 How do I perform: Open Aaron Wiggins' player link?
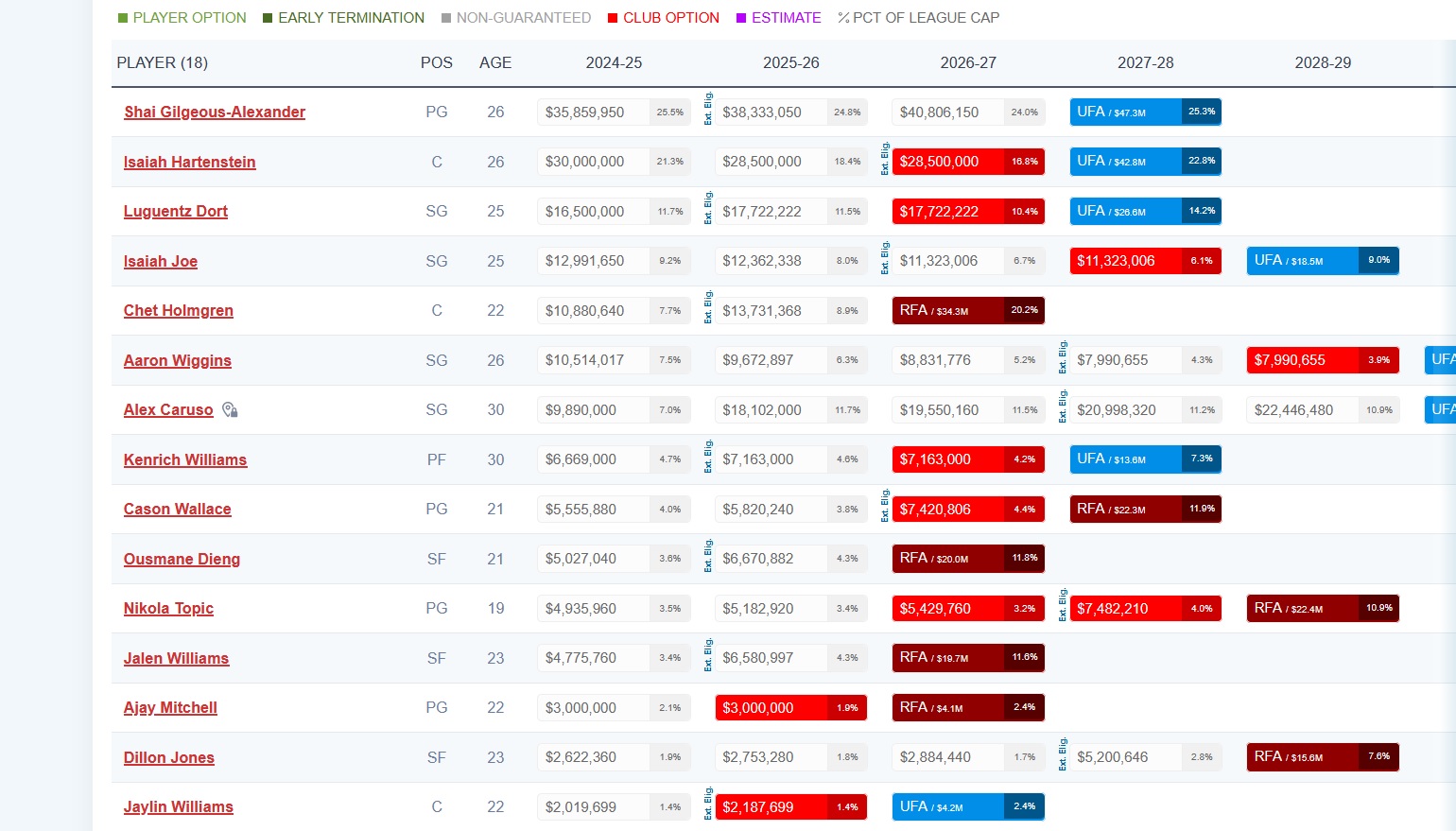pyautogui.click(x=178, y=360)
